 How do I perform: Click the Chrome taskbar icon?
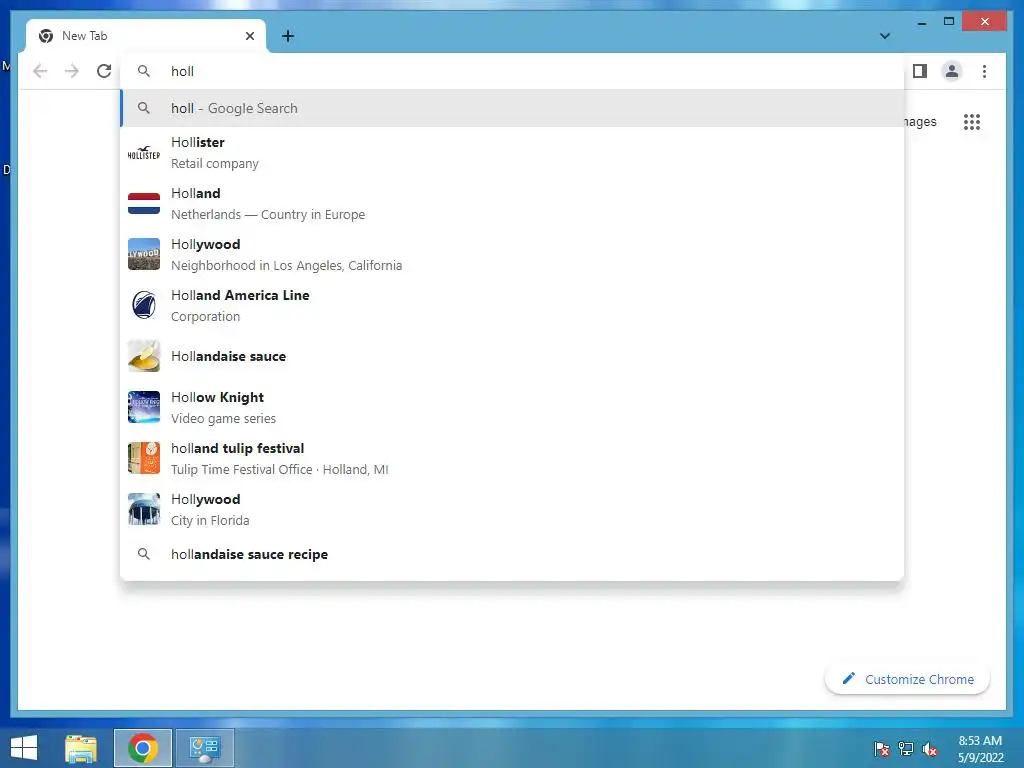[143, 748]
